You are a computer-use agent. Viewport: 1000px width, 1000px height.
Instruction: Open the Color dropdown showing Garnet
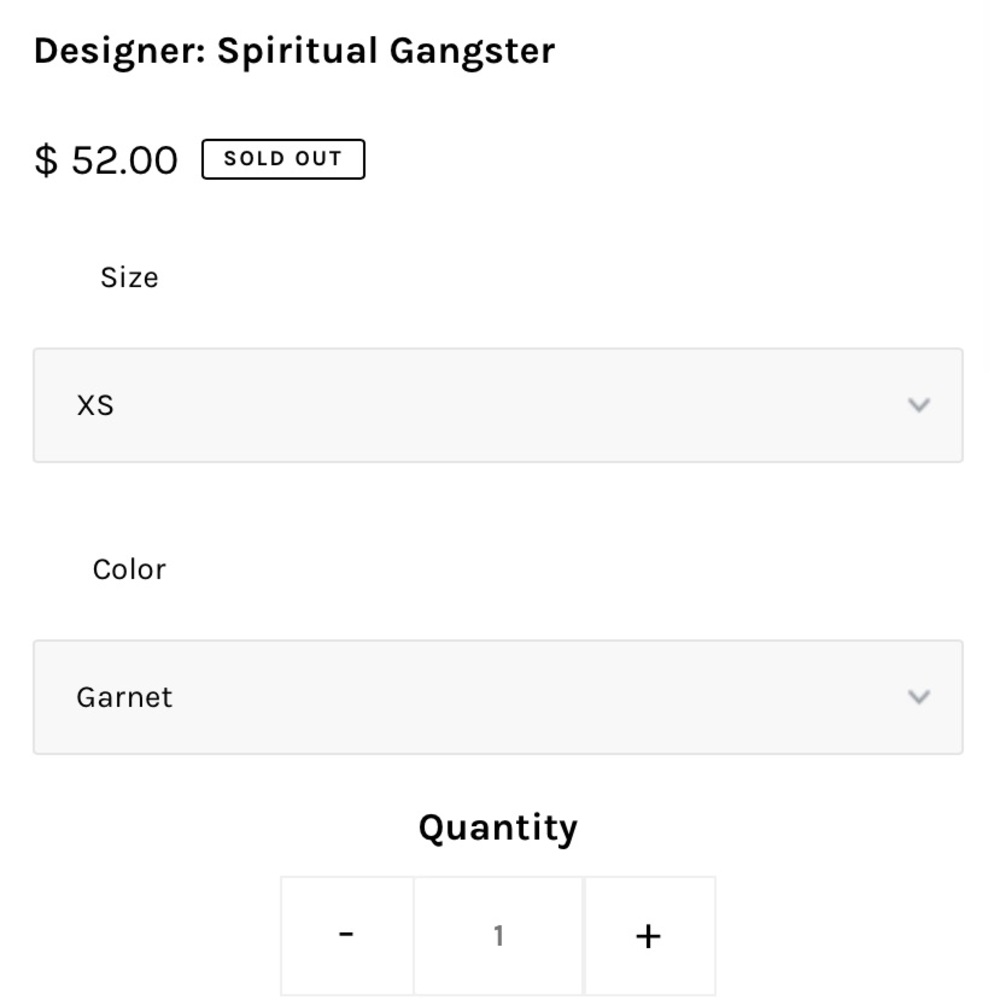click(x=497, y=697)
